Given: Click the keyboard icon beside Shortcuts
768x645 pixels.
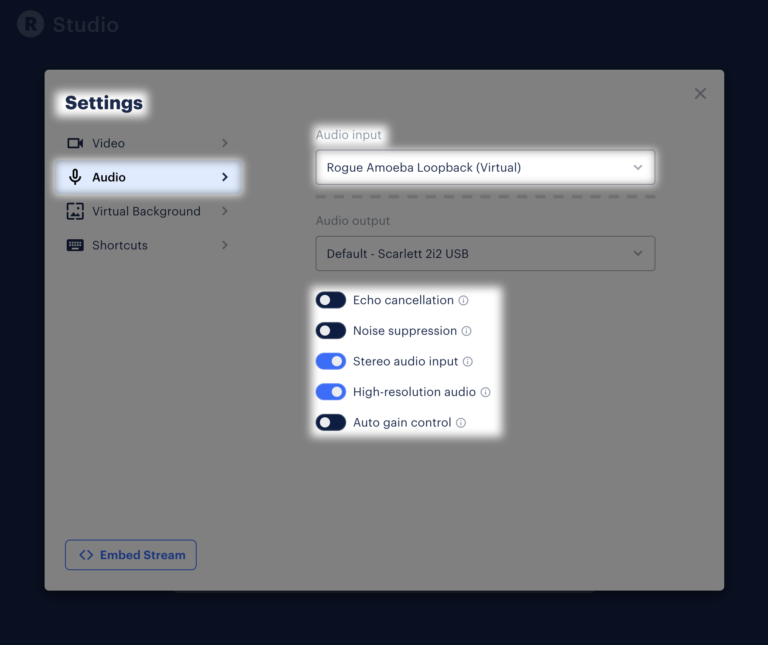Looking at the screenshot, I should (x=75, y=245).
